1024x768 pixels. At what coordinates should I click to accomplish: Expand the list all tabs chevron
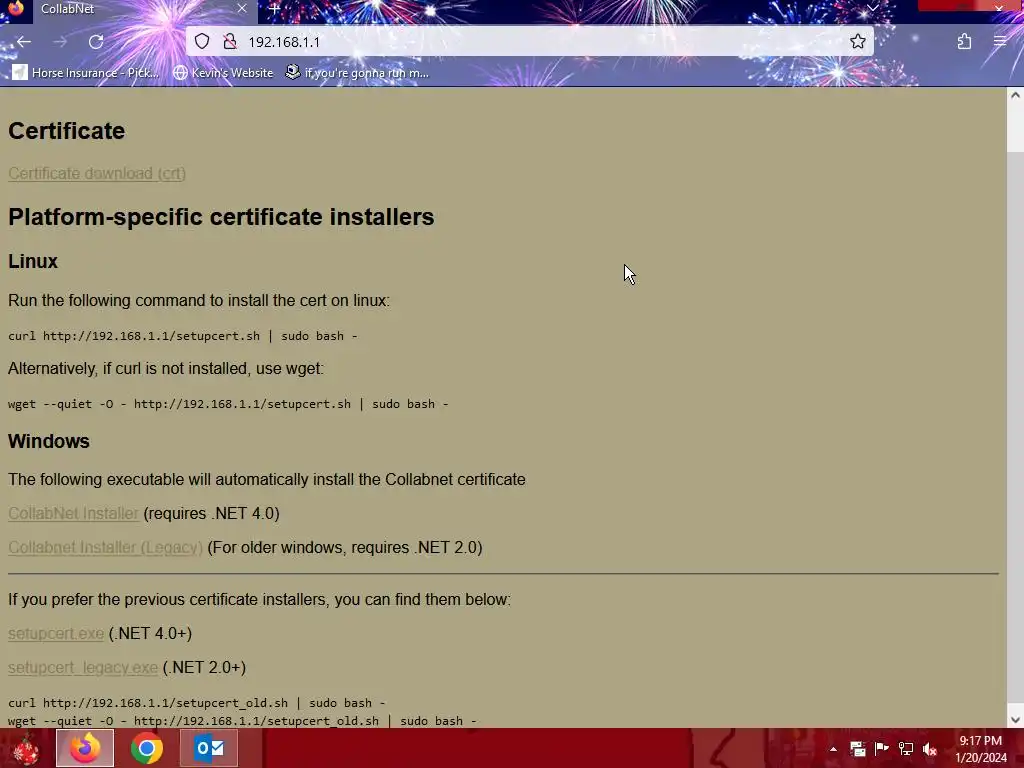pos(872,8)
